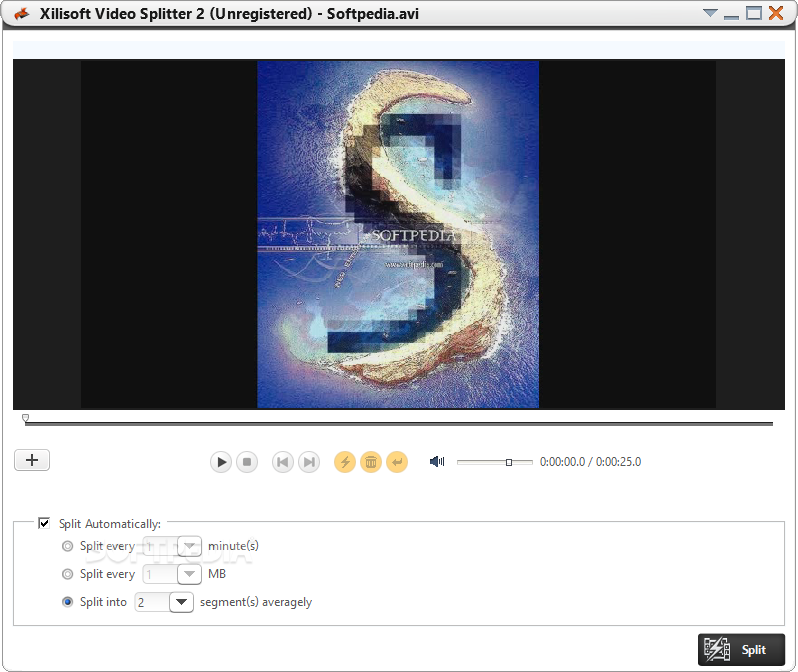The height and width of the screenshot is (672, 798).
Task: Click the volume slider handle
Action: pyautogui.click(x=508, y=462)
